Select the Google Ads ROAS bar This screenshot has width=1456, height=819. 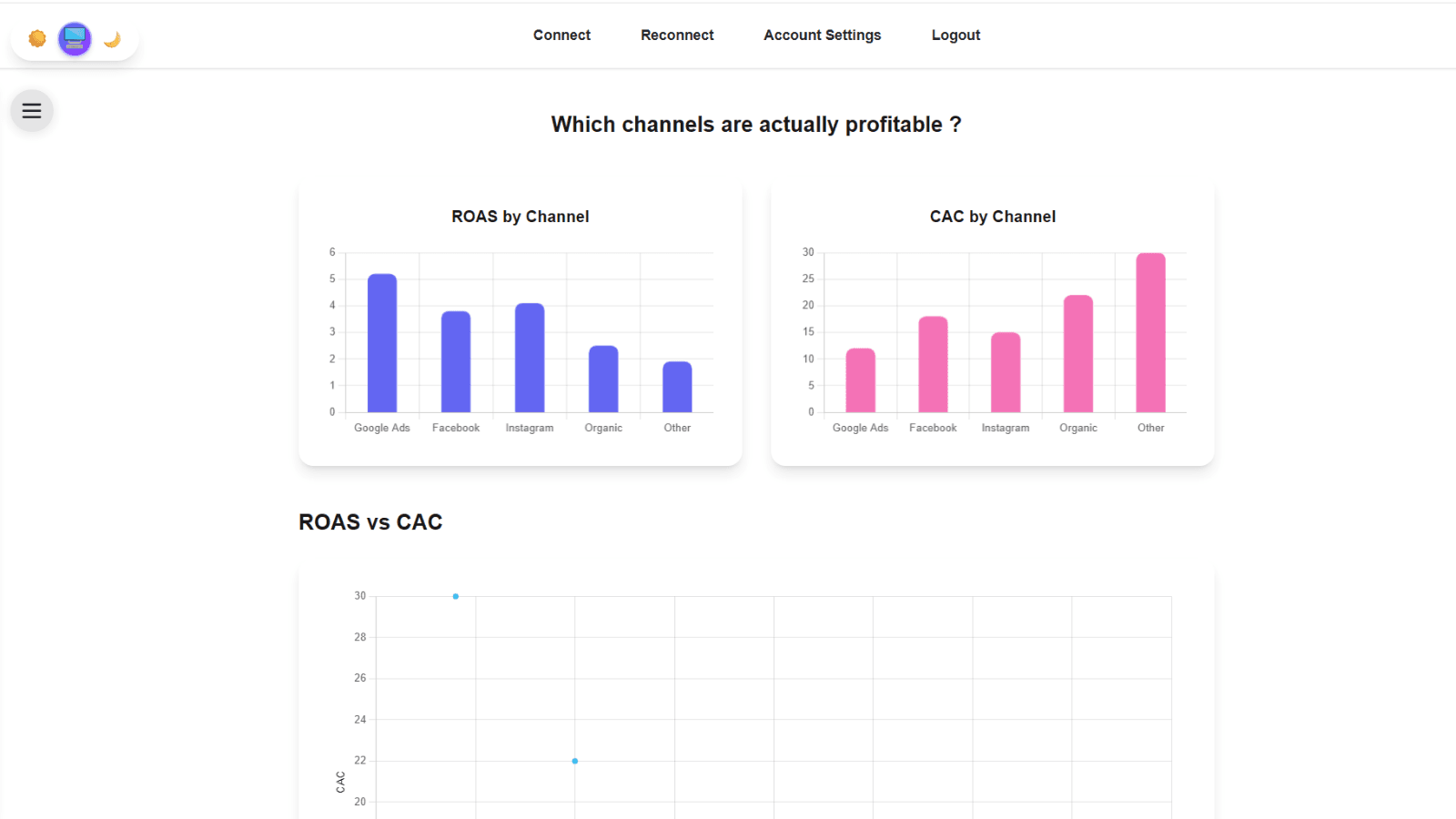tap(382, 343)
